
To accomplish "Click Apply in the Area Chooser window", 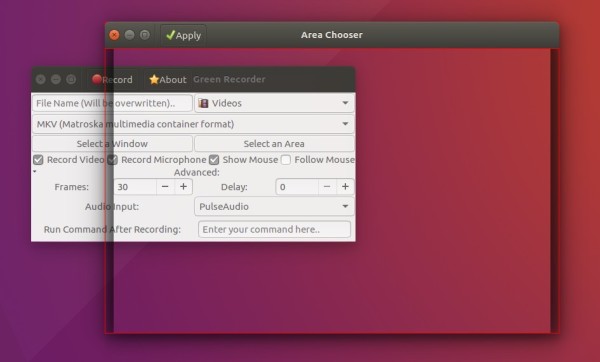I will pyautogui.click(x=183, y=35).
